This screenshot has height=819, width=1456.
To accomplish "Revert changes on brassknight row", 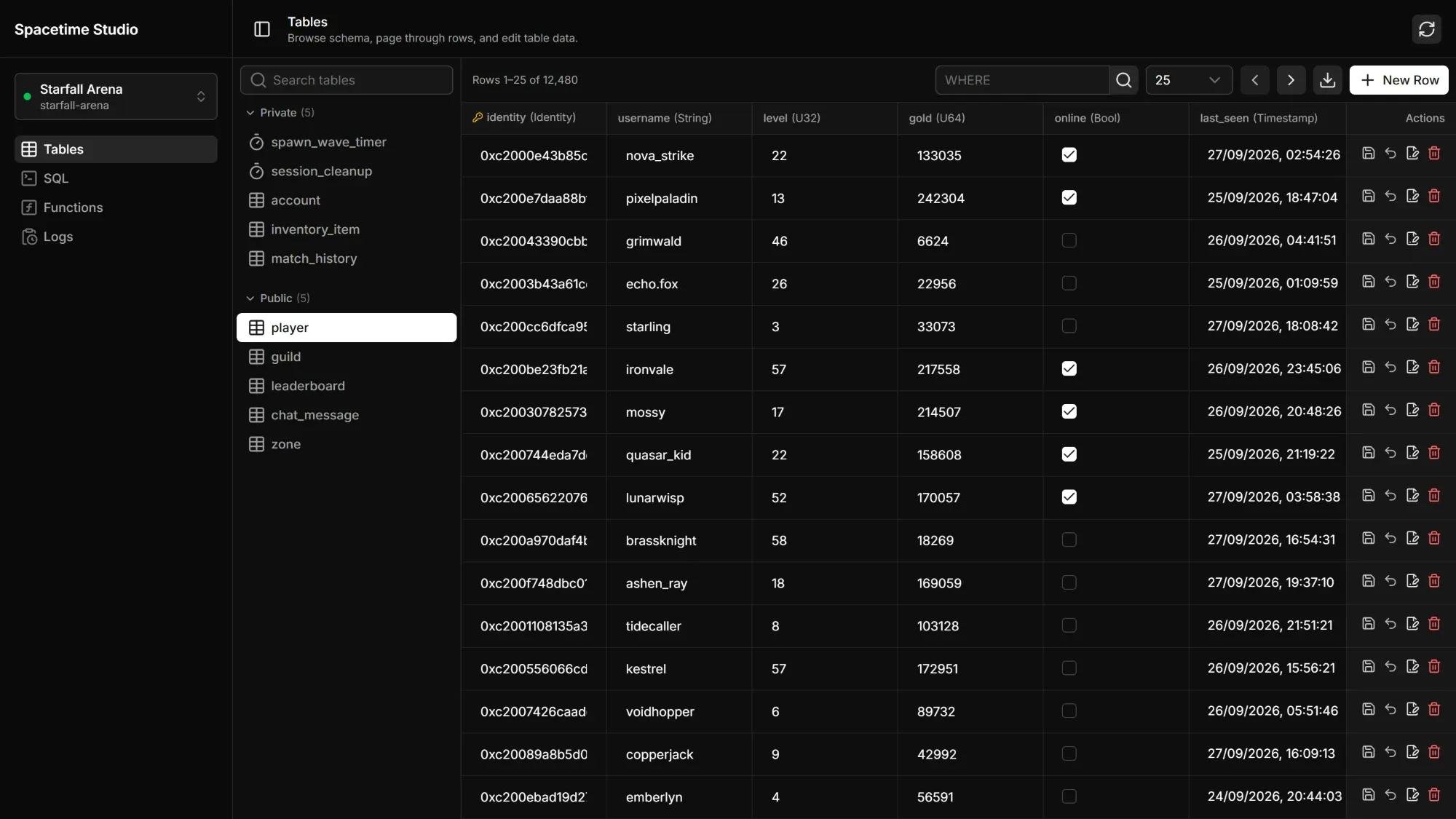I will 1390,539.
